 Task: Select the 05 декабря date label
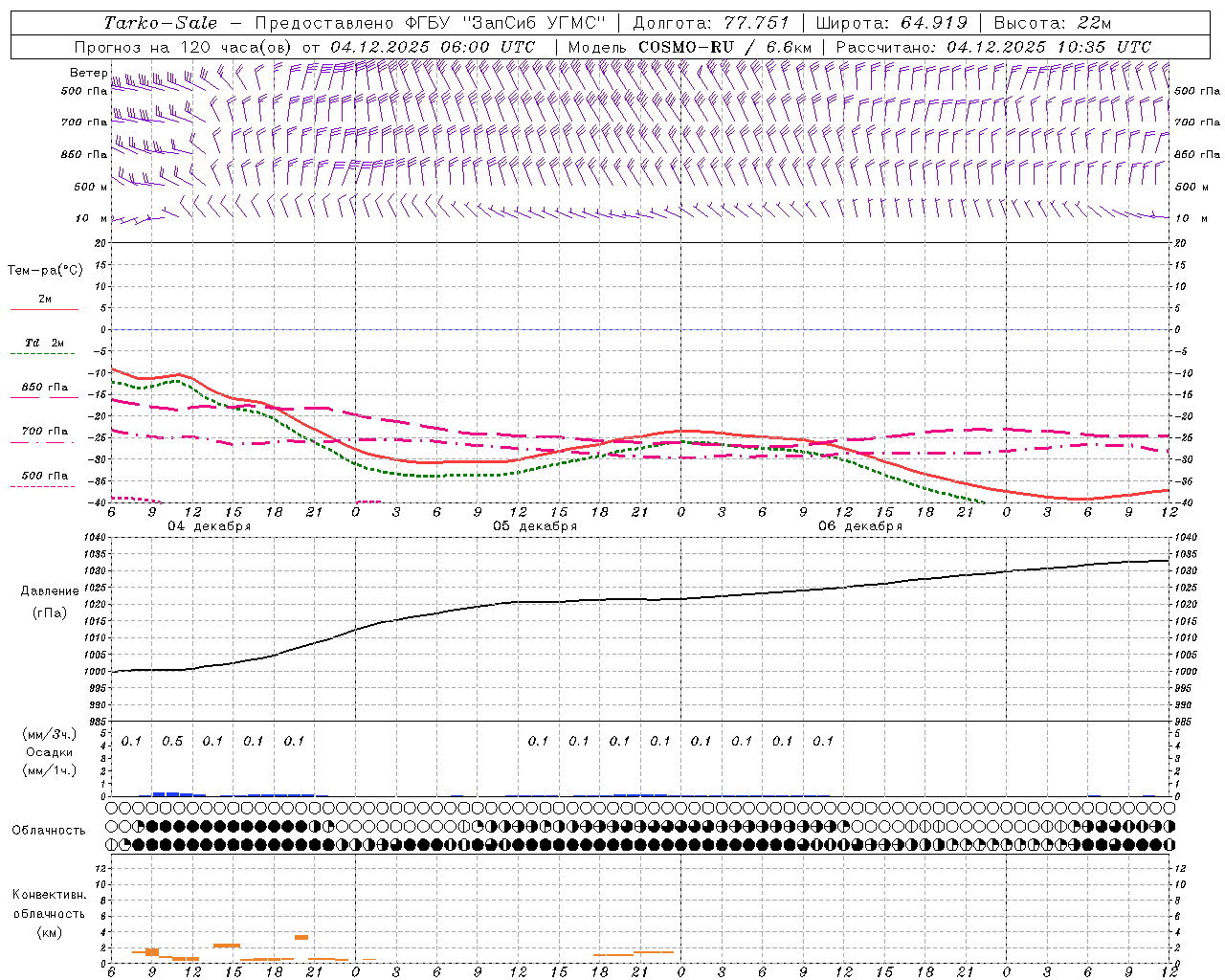point(535,526)
